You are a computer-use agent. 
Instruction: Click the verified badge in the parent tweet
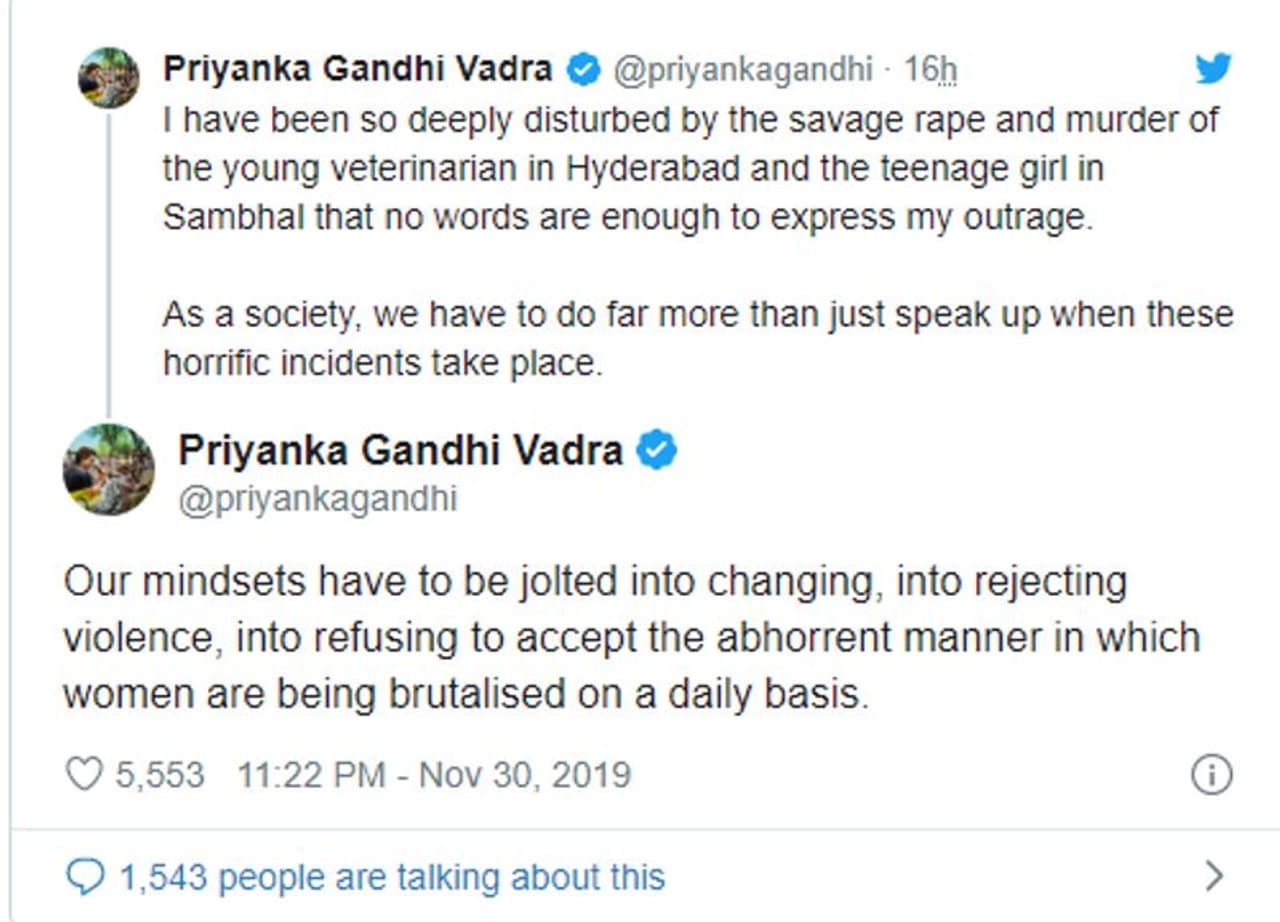pos(583,70)
